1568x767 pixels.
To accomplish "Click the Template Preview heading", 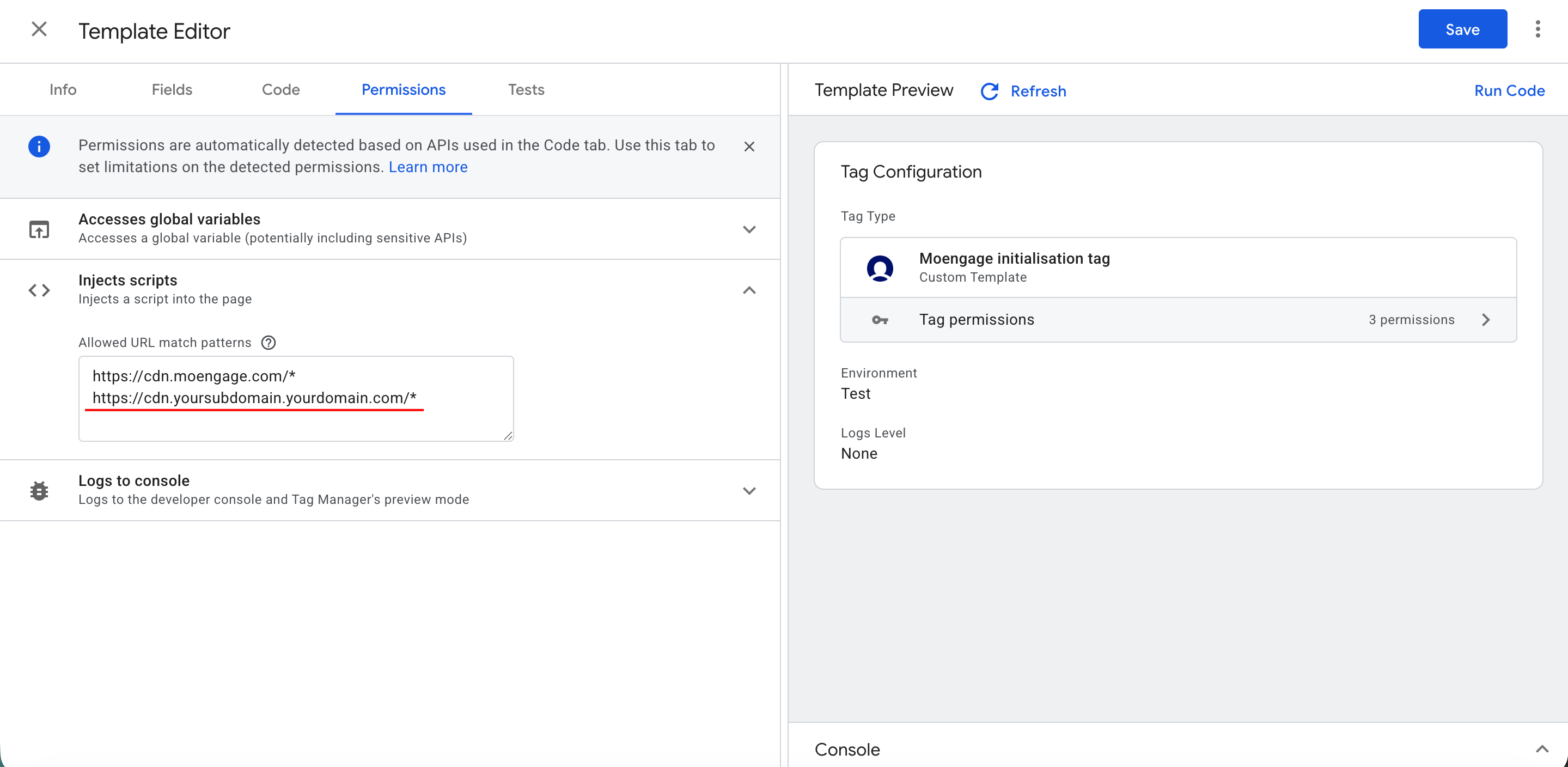I will click(x=884, y=90).
